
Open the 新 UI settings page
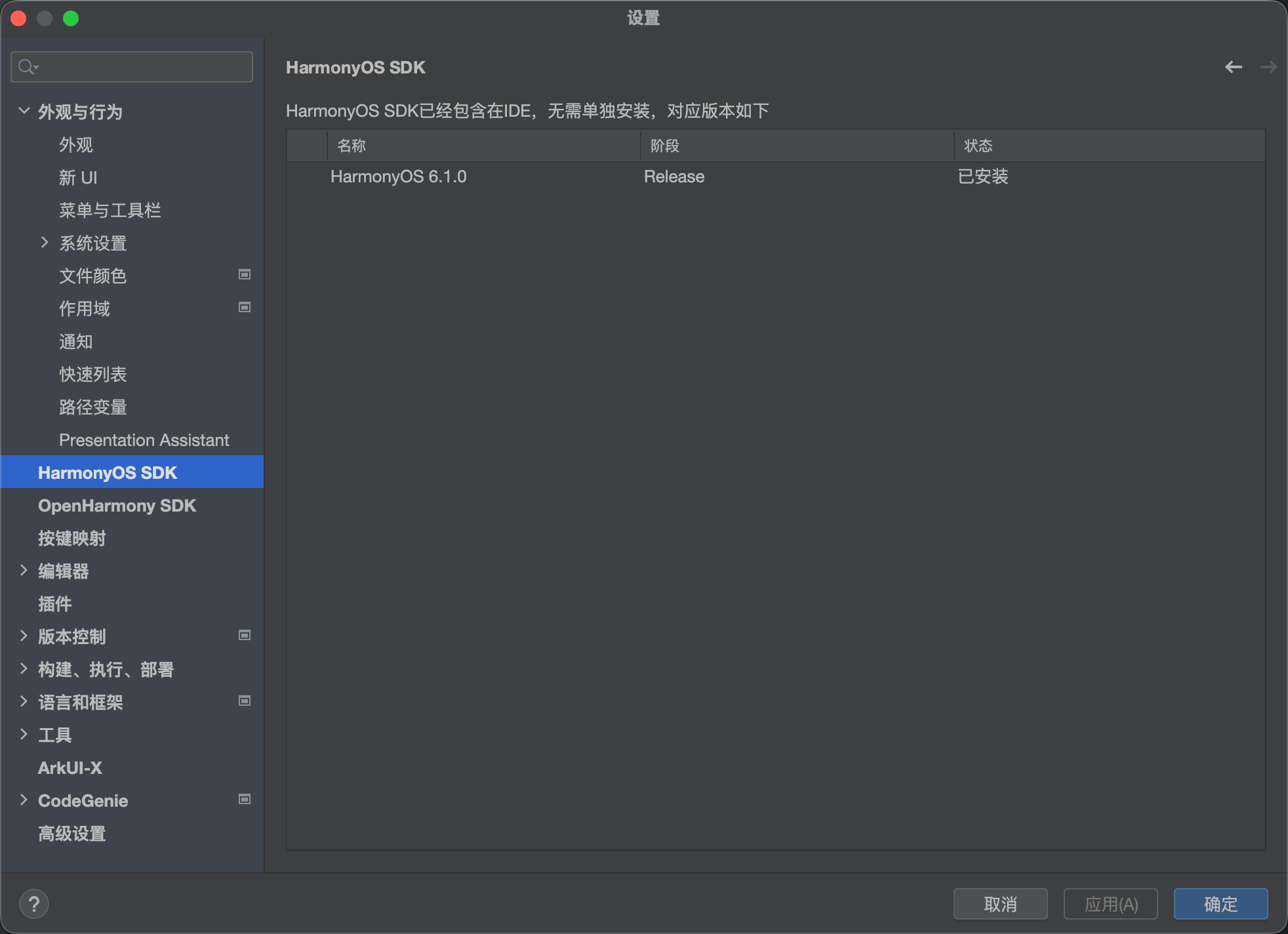tap(78, 178)
